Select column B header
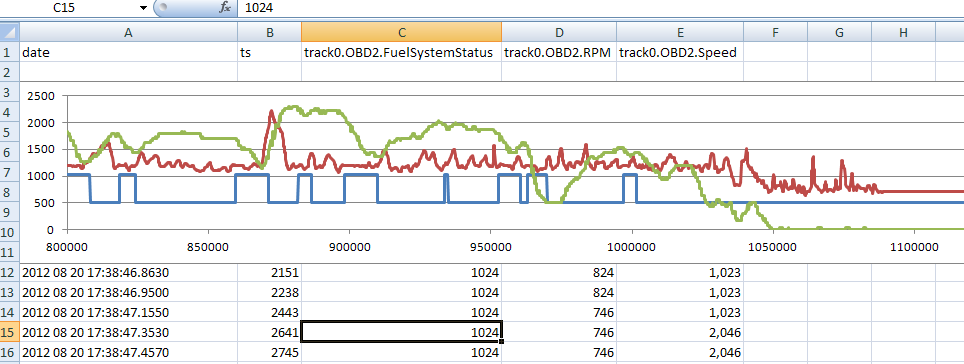 pos(269,33)
